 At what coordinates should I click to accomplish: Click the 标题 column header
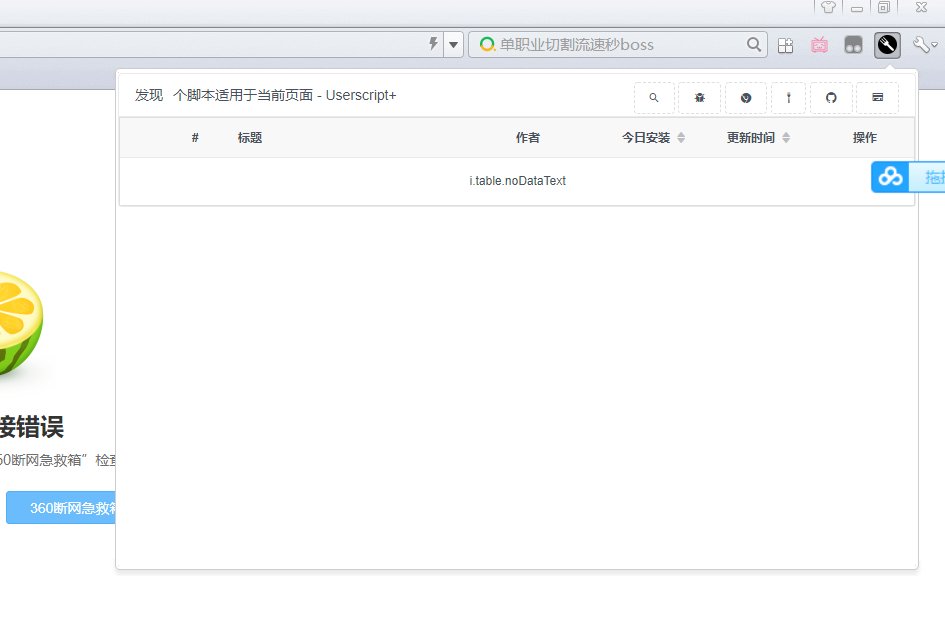pyautogui.click(x=250, y=137)
